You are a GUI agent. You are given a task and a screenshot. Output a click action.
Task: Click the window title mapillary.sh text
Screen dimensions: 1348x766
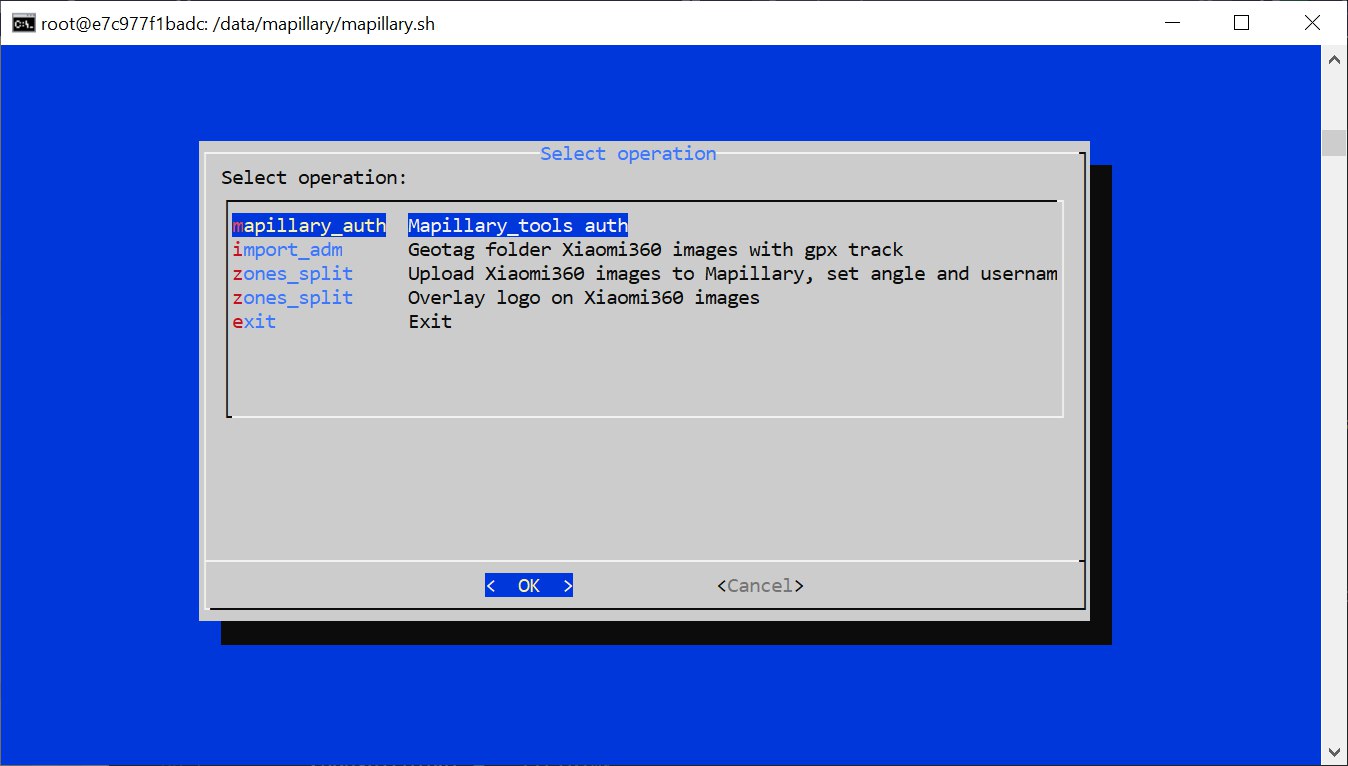238,24
